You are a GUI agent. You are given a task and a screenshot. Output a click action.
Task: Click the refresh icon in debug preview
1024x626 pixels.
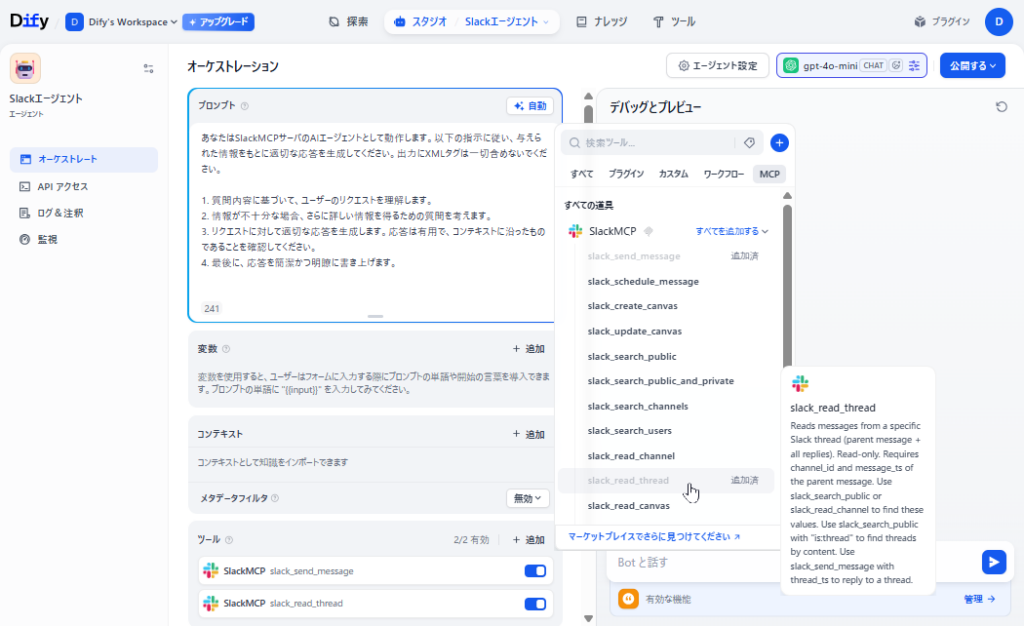click(1001, 107)
